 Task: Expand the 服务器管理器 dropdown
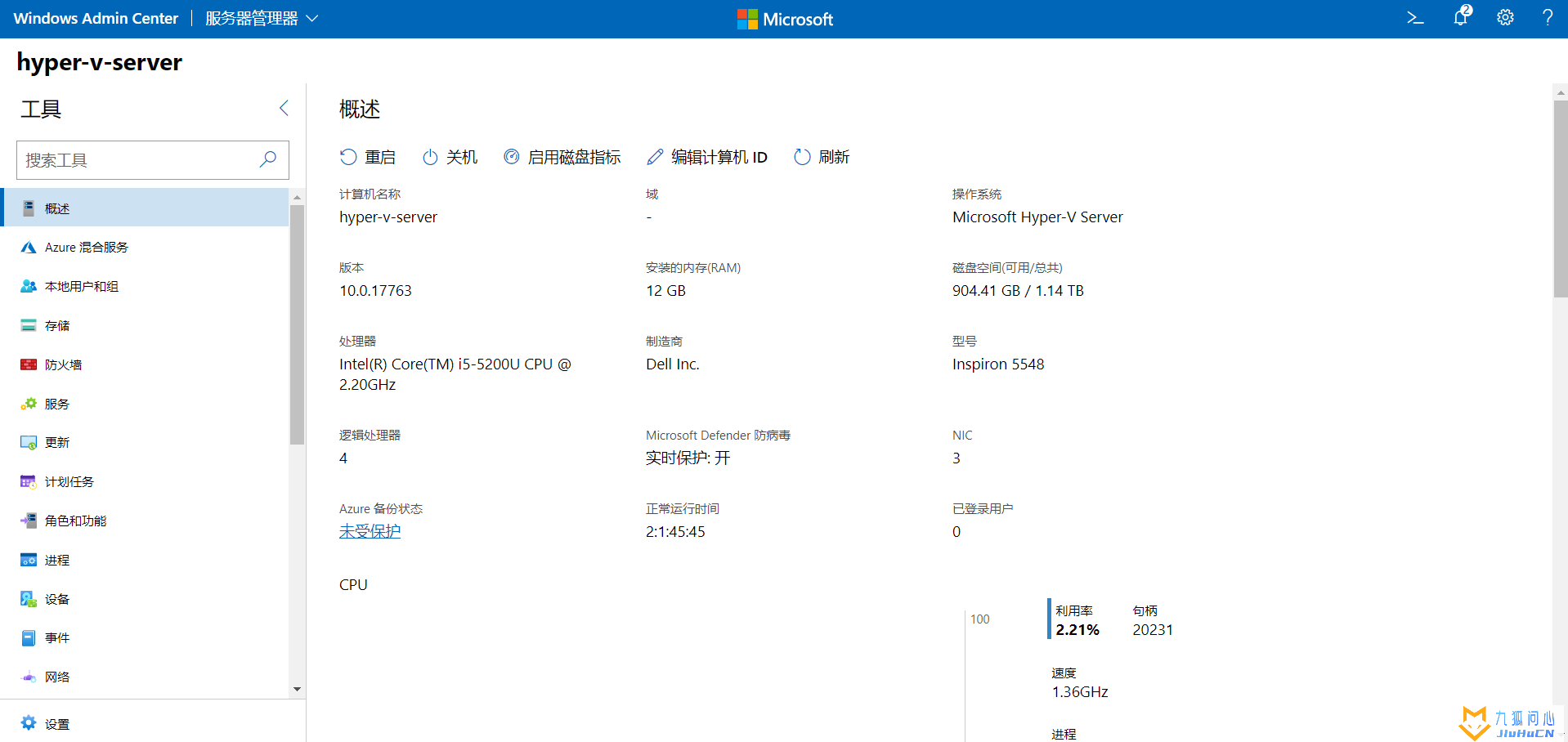[262, 19]
